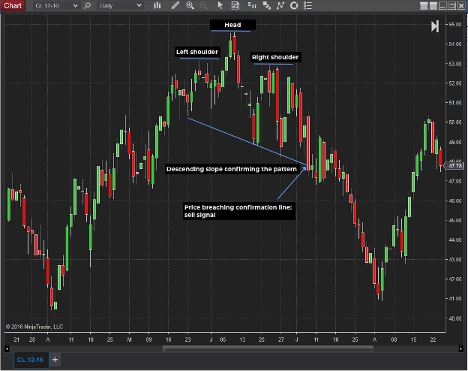Click the greyed-out zoom out magnifier icon
Viewport: 468px width, 371px height.
[x=204, y=6]
